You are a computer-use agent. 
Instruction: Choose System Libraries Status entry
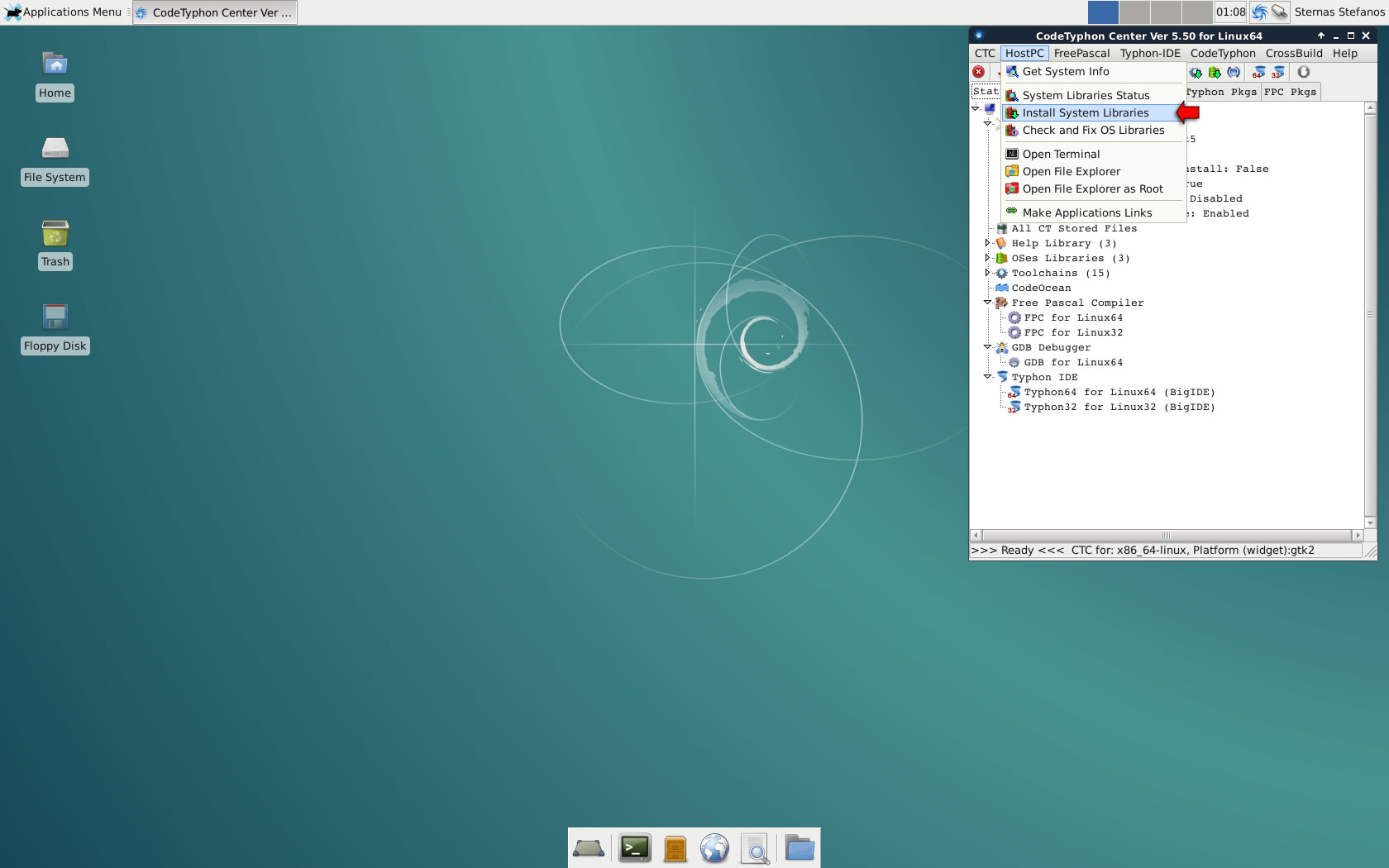coord(1093,95)
